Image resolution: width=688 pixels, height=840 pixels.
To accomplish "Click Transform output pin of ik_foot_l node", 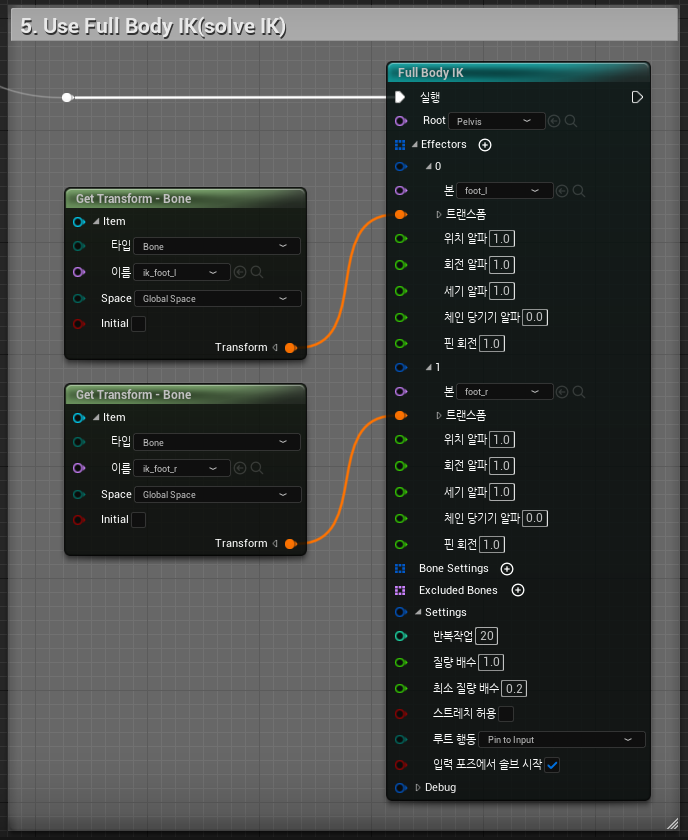I will click(290, 348).
